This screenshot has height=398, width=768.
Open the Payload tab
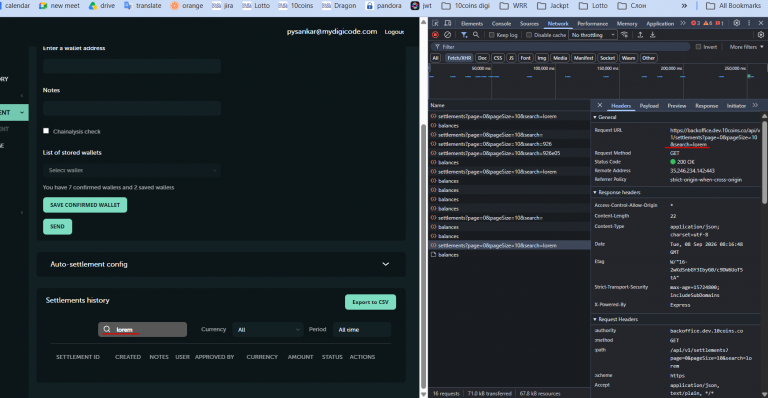649,106
